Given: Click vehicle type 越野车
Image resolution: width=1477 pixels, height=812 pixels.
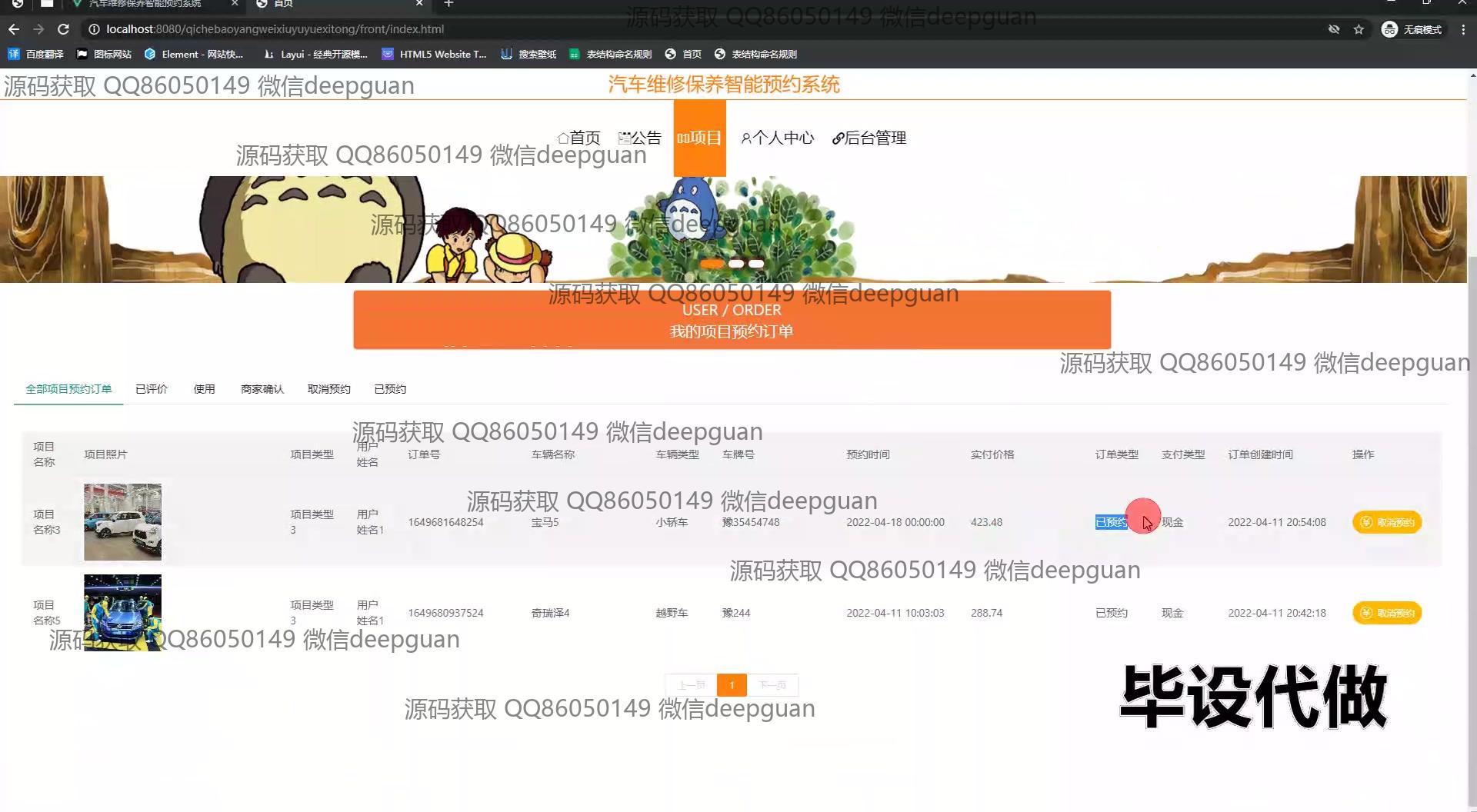Looking at the screenshot, I should [672, 613].
